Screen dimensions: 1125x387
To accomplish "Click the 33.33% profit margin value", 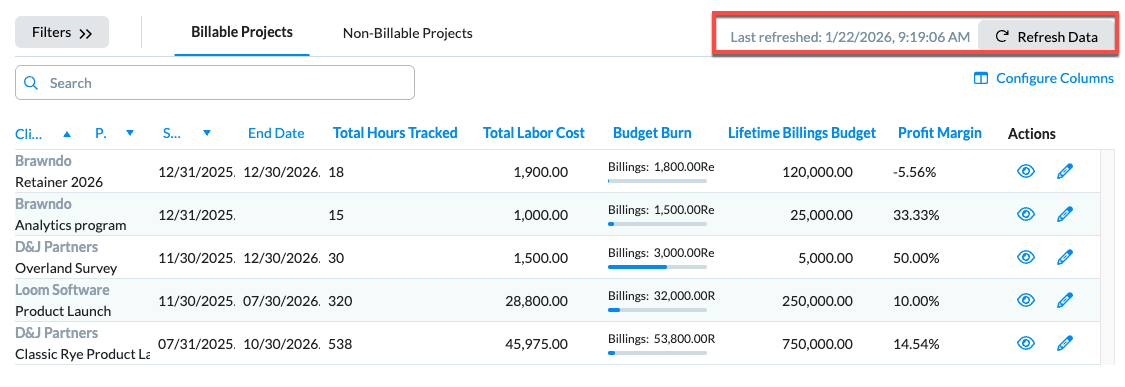I will tap(916, 215).
